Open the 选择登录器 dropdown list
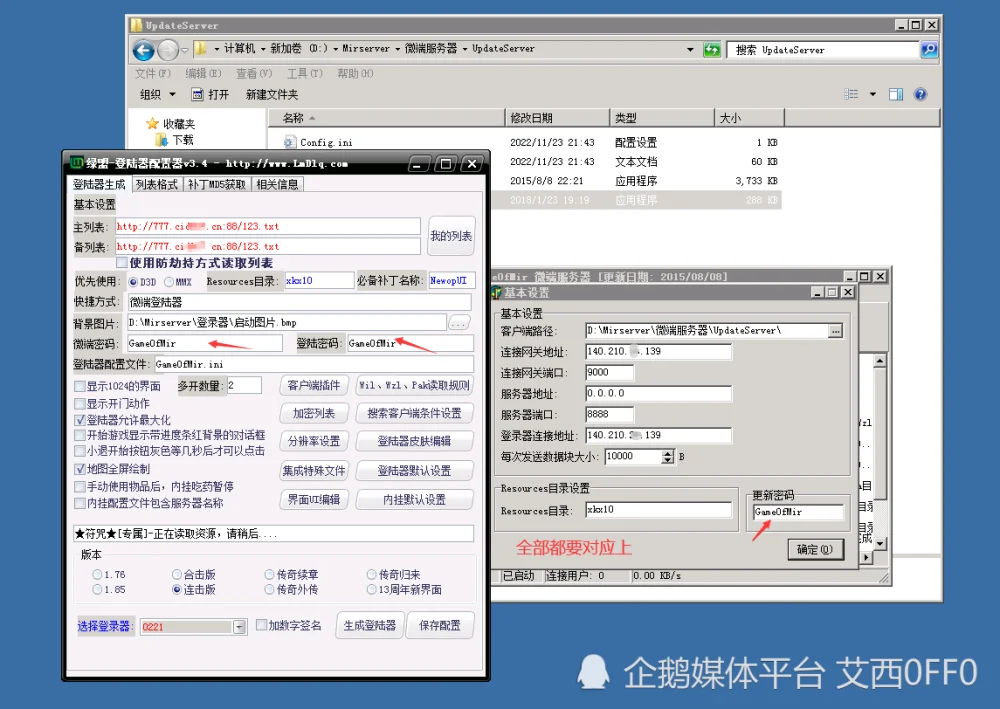Screen dimensions: 1000x709 (x=239, y=627)
